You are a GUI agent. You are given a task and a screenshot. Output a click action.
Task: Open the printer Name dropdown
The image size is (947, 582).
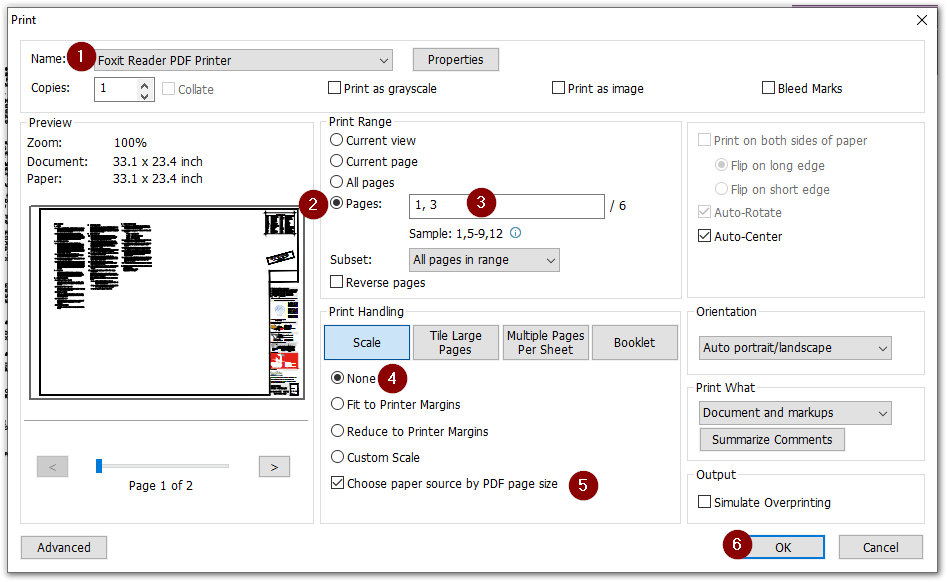click(x=384, y=61)
